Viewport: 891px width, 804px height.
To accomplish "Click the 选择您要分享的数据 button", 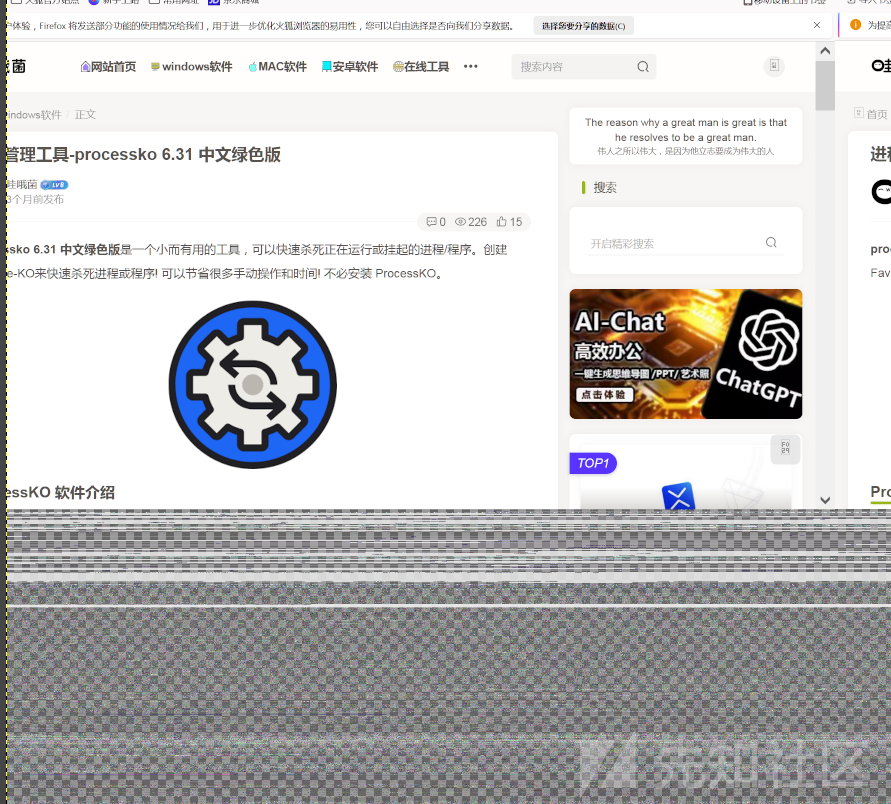I will pos(583,26).
